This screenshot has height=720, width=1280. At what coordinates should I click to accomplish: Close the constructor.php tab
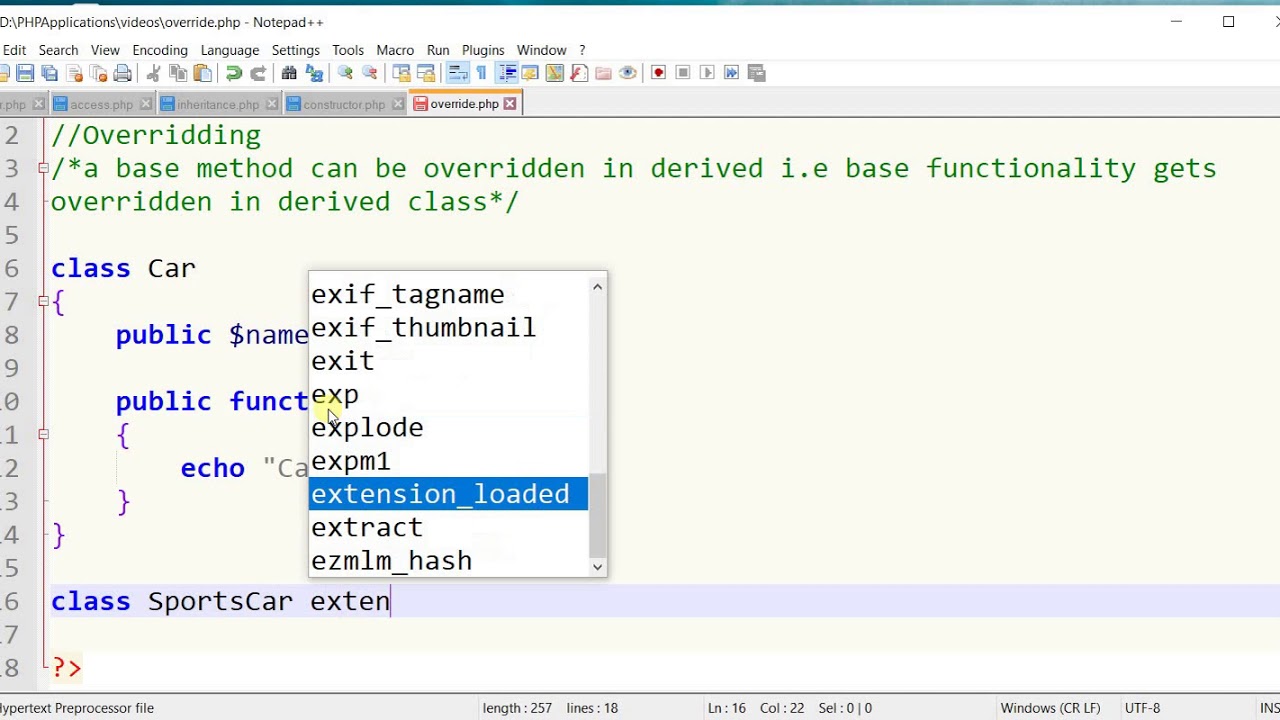point(398,104)
